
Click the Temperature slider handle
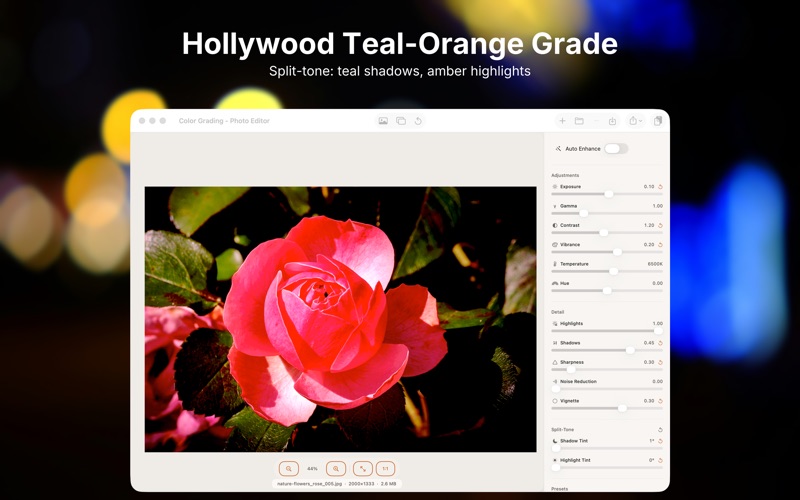tap(614, 271)
